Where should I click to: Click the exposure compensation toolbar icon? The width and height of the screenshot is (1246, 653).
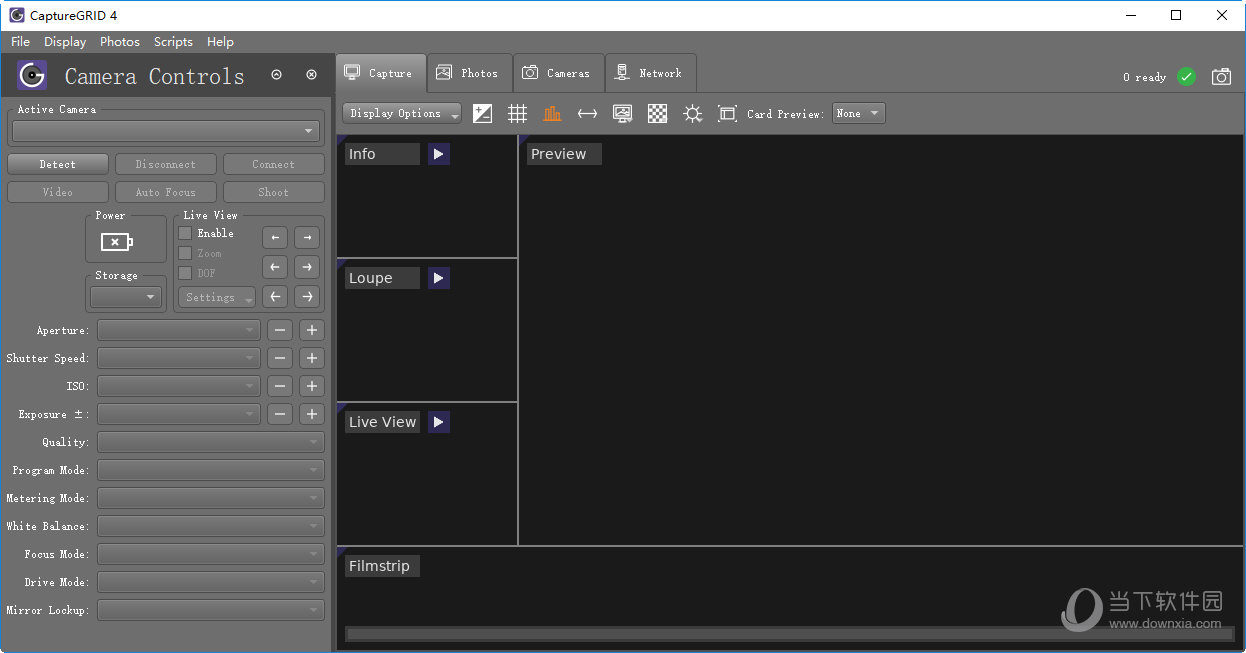[x=482, y=114]
